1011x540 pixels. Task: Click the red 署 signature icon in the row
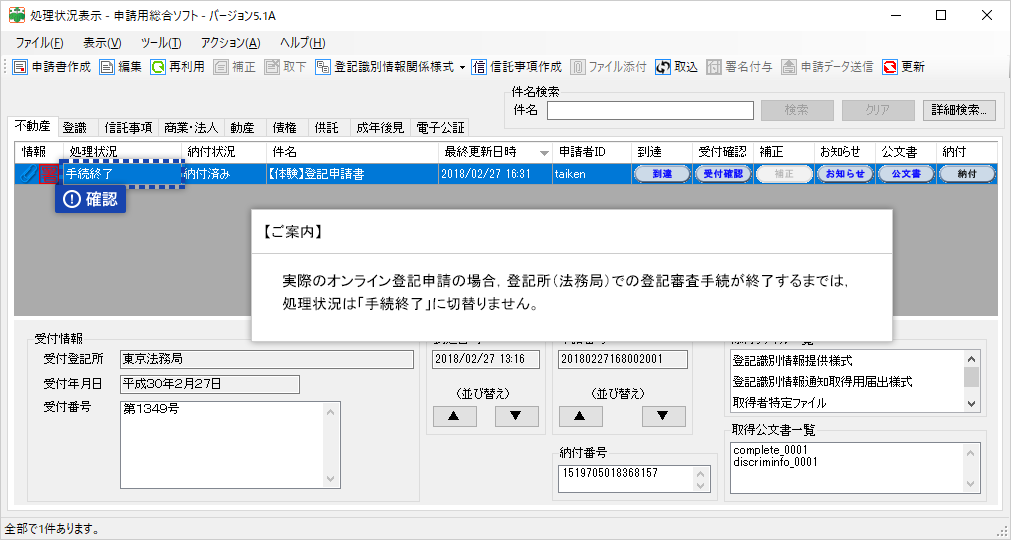click(48, 174)
